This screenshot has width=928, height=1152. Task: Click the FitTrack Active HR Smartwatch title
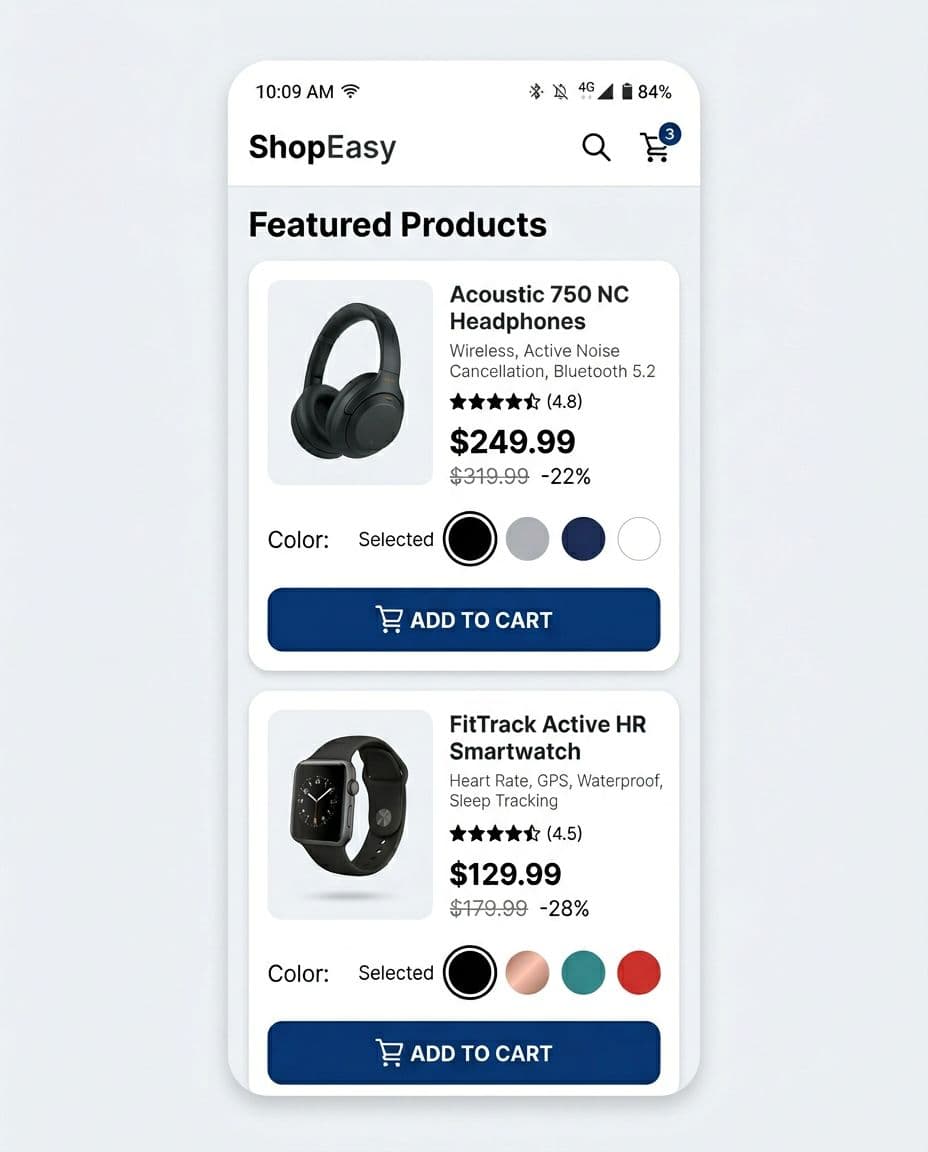(x=548, y=738)
